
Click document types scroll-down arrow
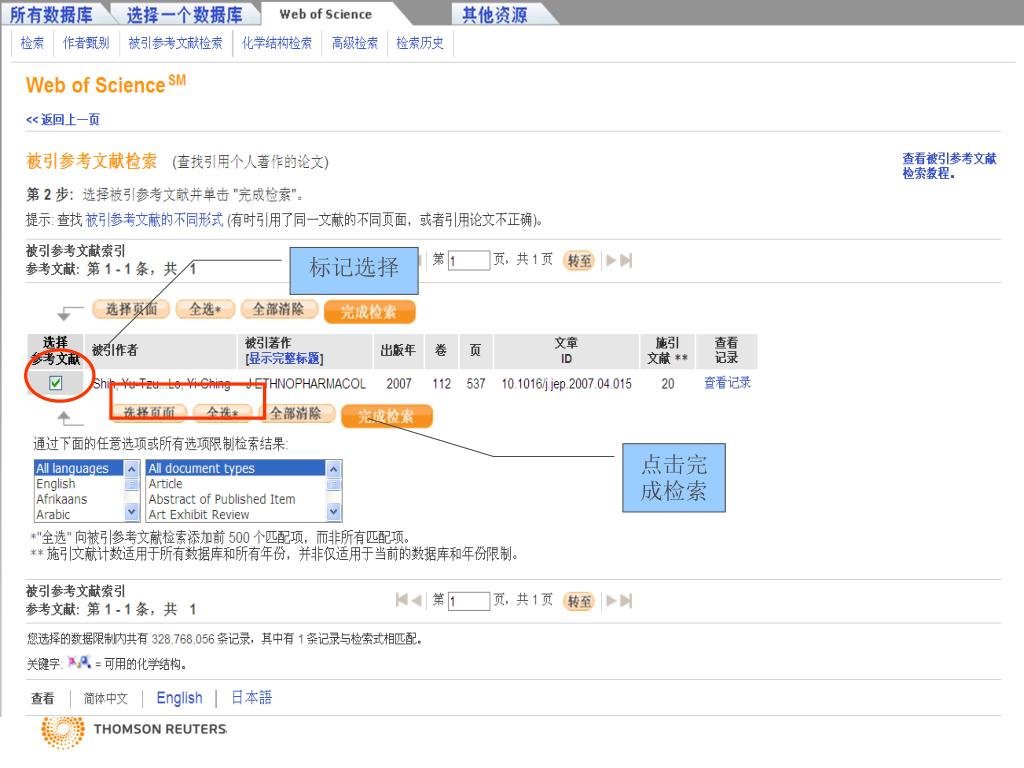334,513
